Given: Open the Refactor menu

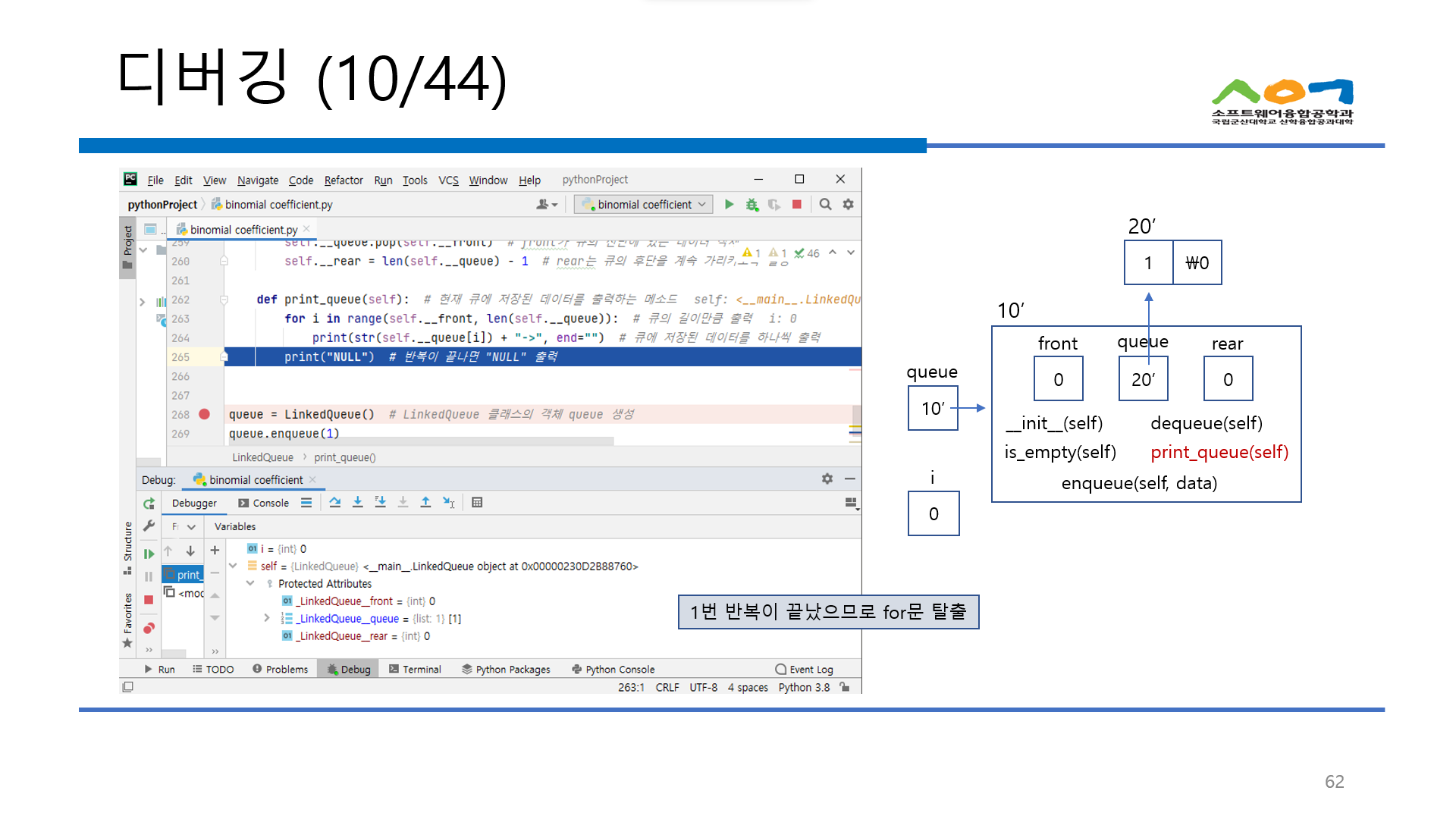Looking at the screenshot, I should point(344,180).
